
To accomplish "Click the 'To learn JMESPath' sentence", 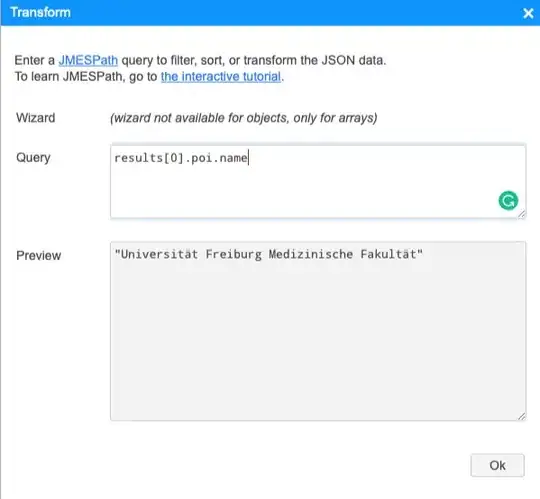I will [149, 76].
